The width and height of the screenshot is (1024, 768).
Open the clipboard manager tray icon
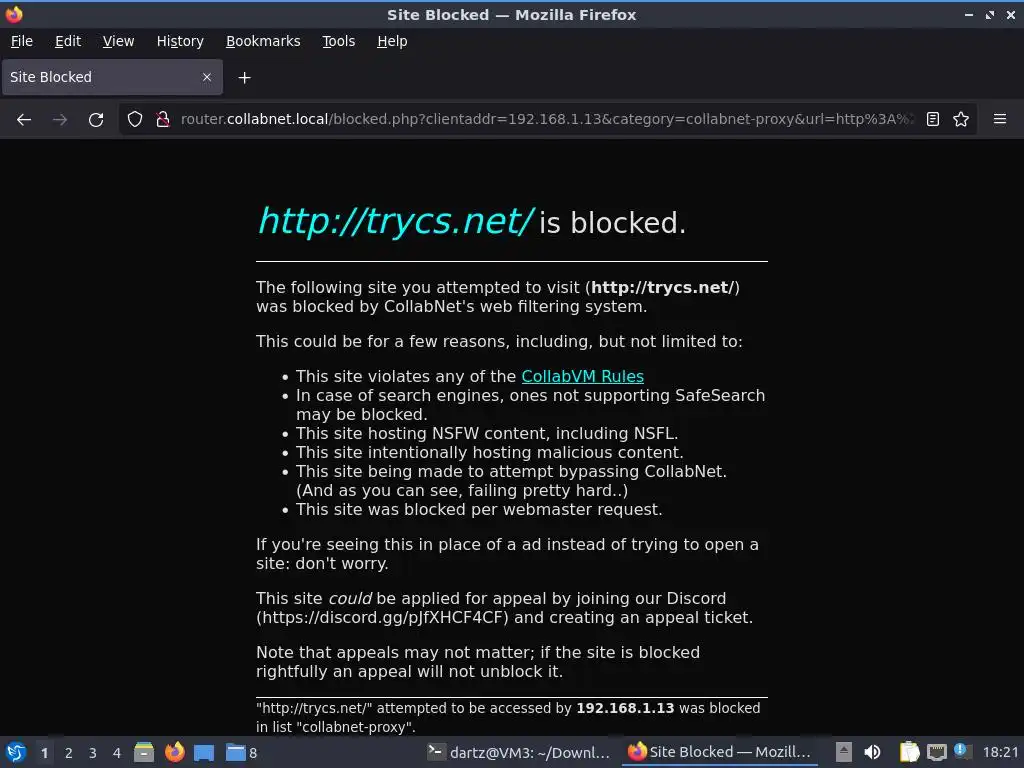coord(909,752)
